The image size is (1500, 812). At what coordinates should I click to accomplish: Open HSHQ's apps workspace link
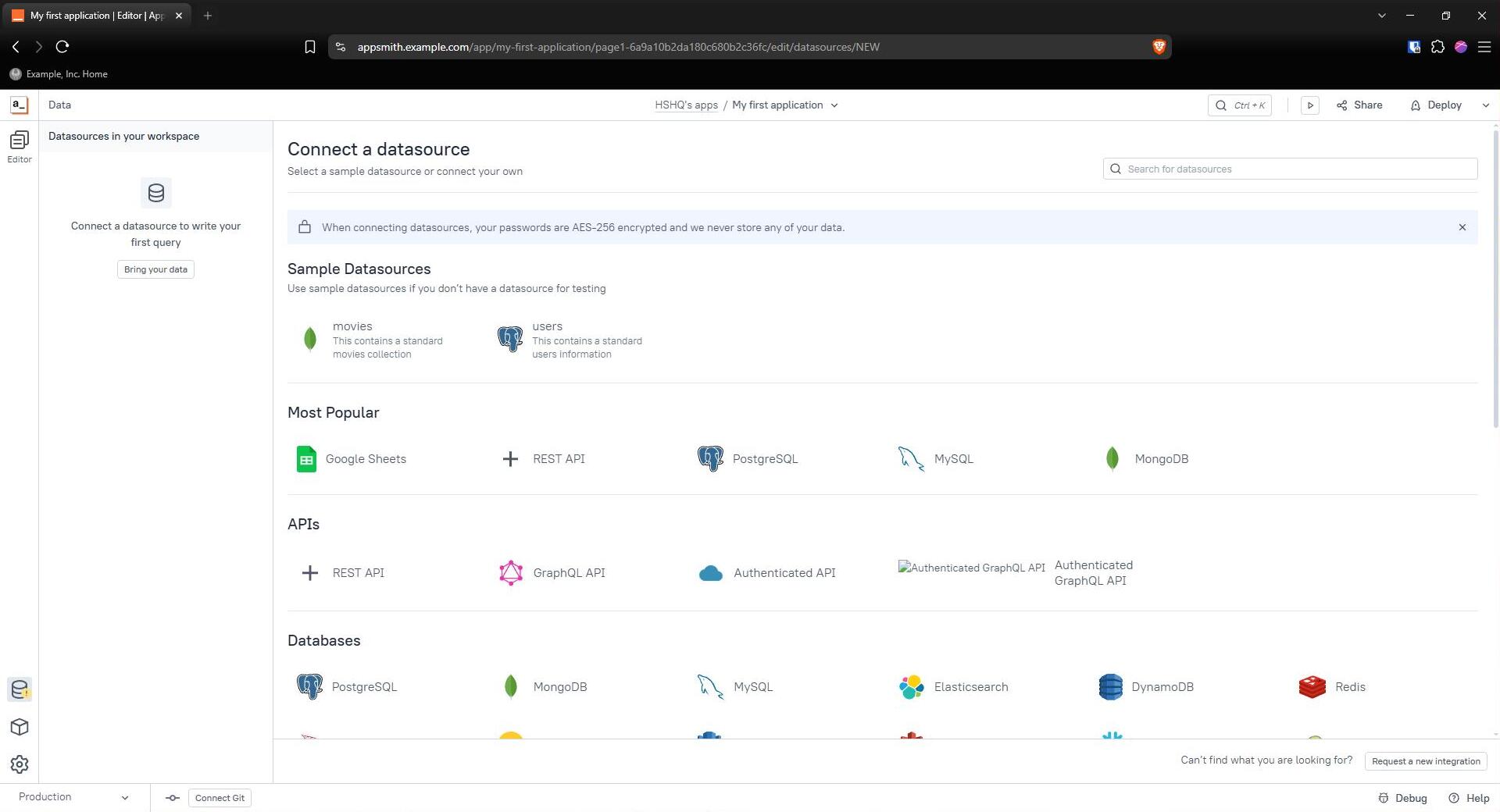[686, 105]
